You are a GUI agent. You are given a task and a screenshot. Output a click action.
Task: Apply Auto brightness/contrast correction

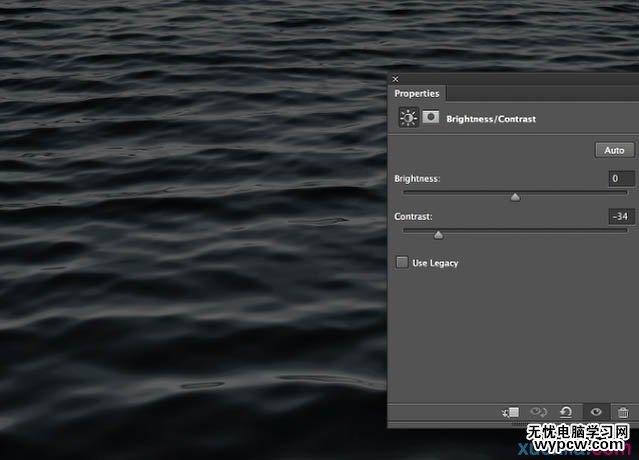pos(614,150)
